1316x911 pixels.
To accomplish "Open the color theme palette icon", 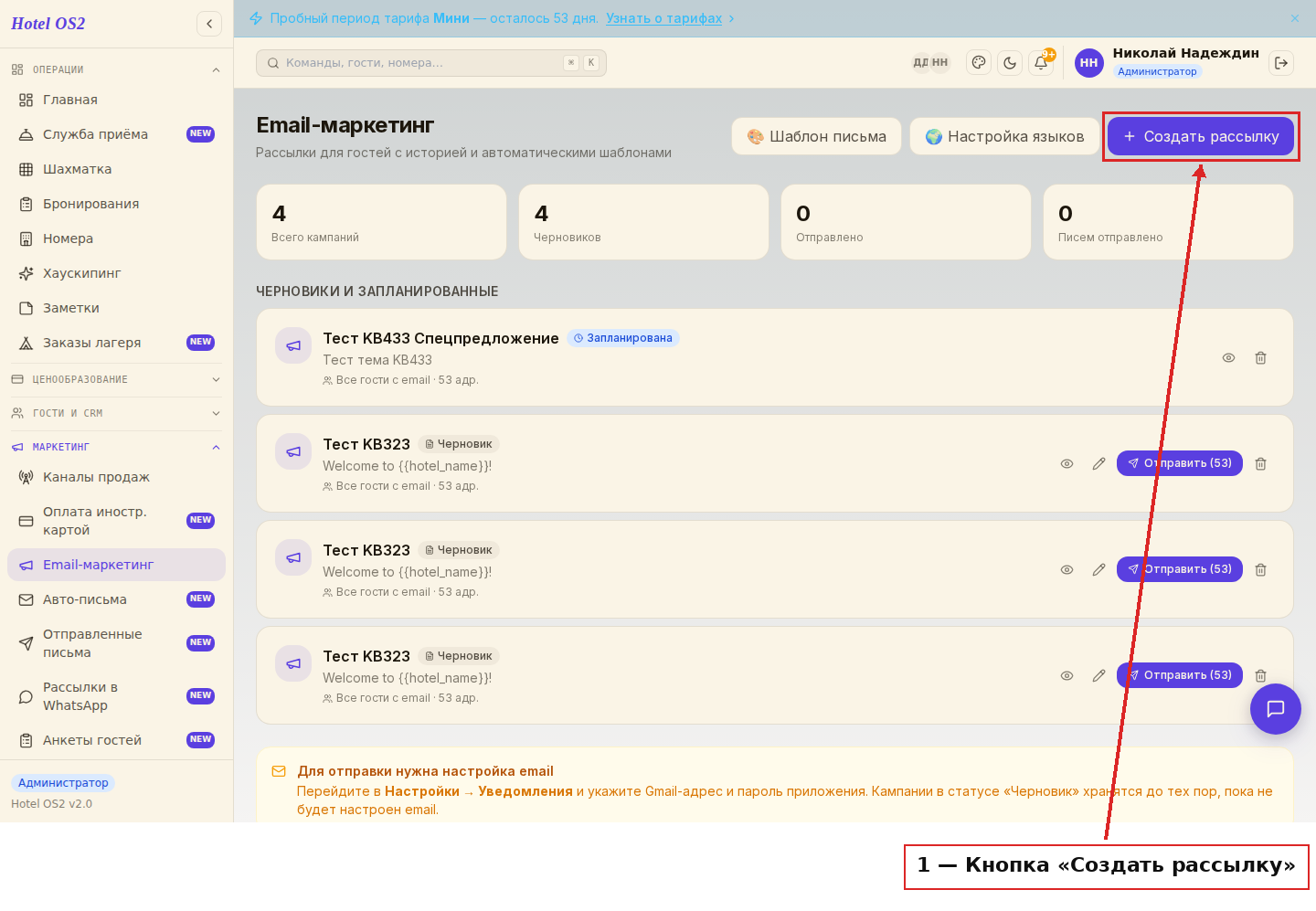I will (x=979, y=63).
